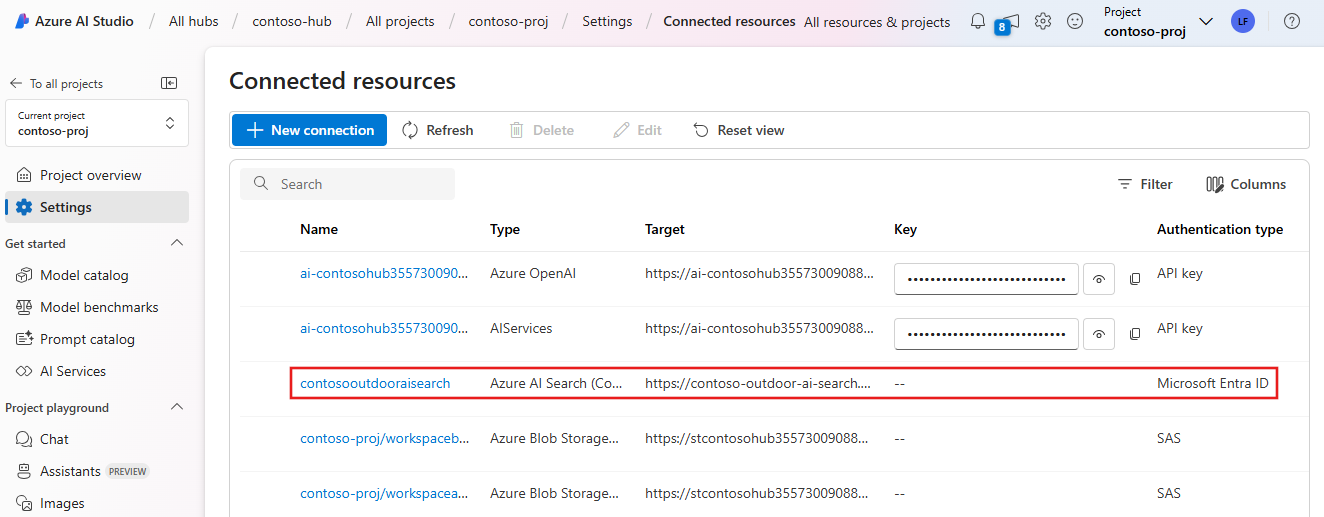Screen dimensions: 1324x517
Task: Click the contoso-outdoor-ai-search target URL
Action: tap(759, 383)
